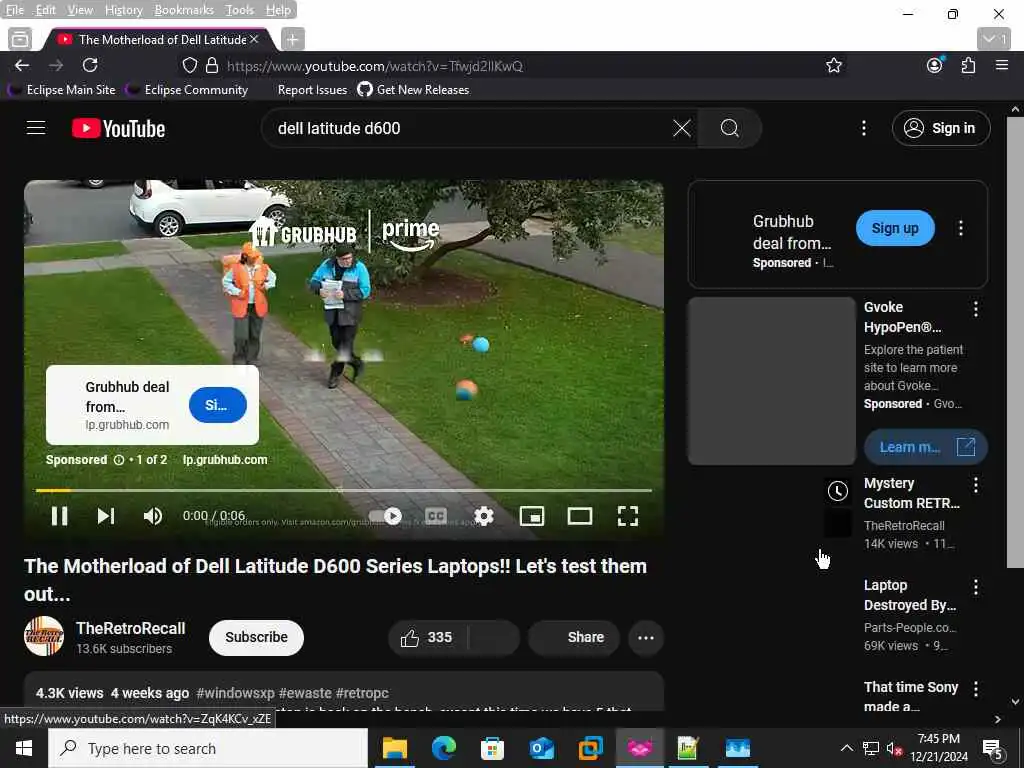Open the Windows Start menu
The width and height of the screenshot is (1024, 768).
tap(24, 748)
